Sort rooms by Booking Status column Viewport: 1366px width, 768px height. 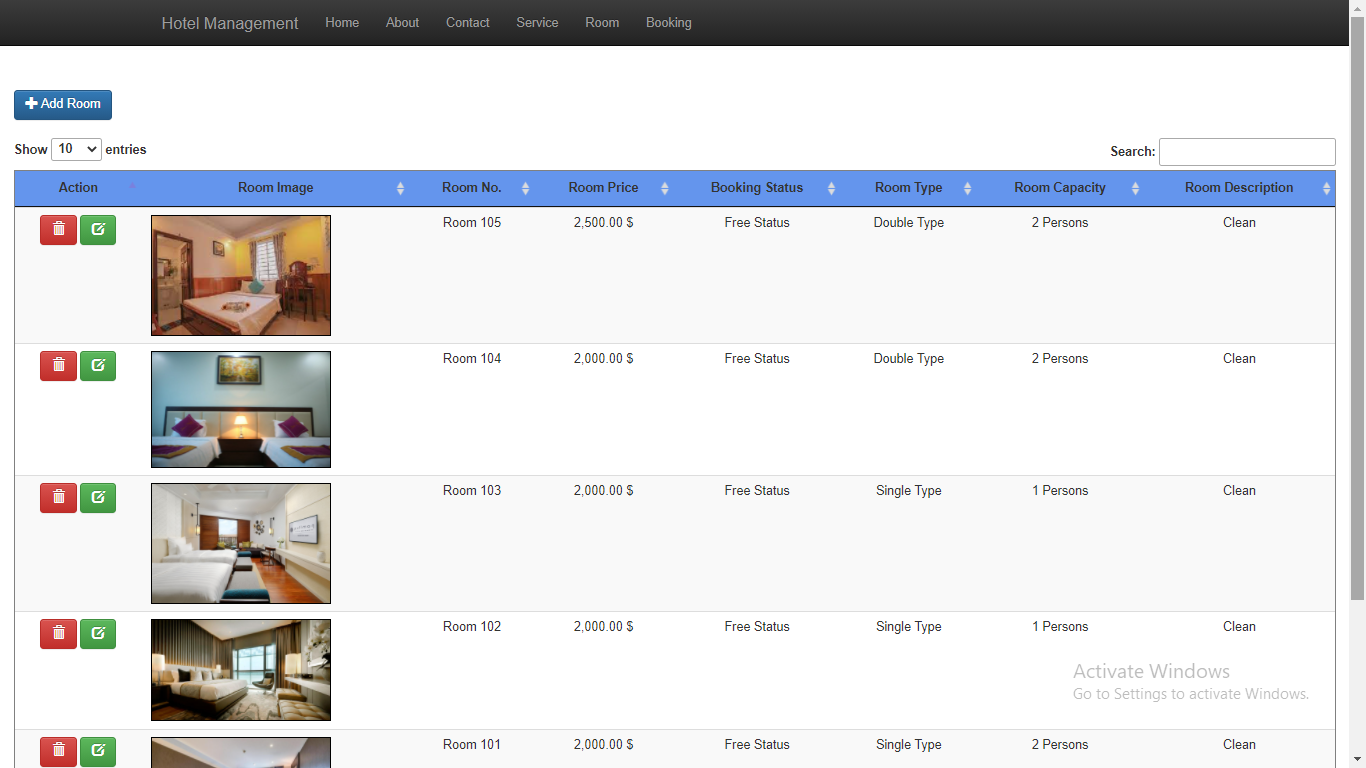(757, 187)
